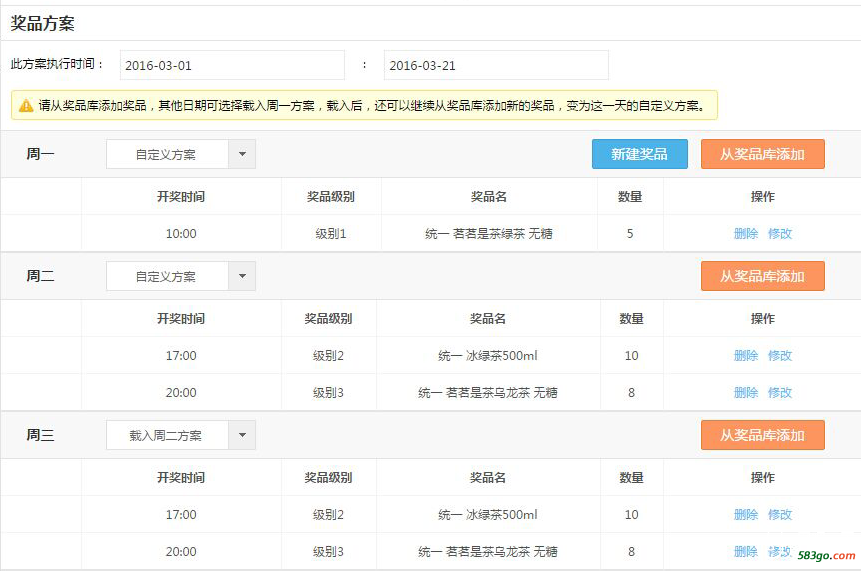This screenshot has height=571, width=861.
Task: Click 修改 for 周一 10:00 prize
Action: tap(780, 234)
